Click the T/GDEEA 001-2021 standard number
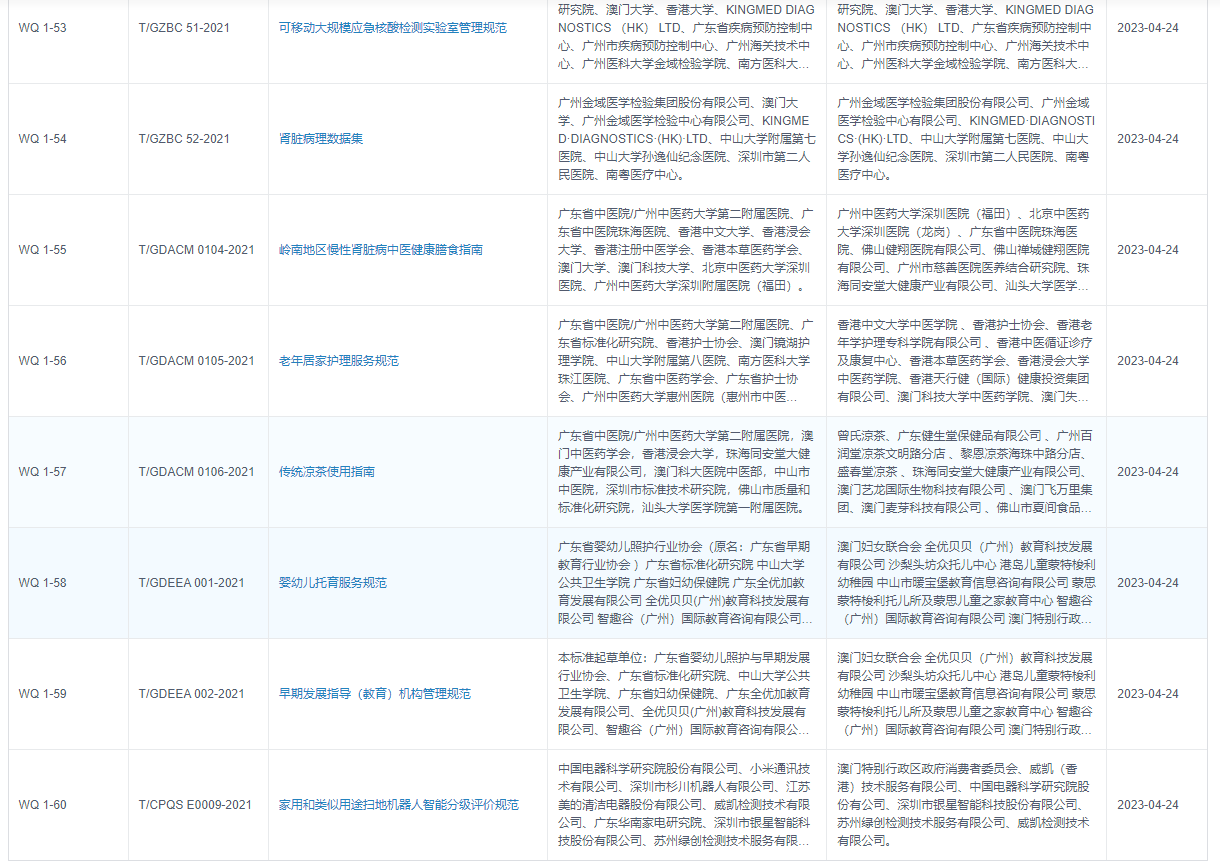Image resolution: width=1220 pixels, height=867 pixels. [x=191, y=583]
